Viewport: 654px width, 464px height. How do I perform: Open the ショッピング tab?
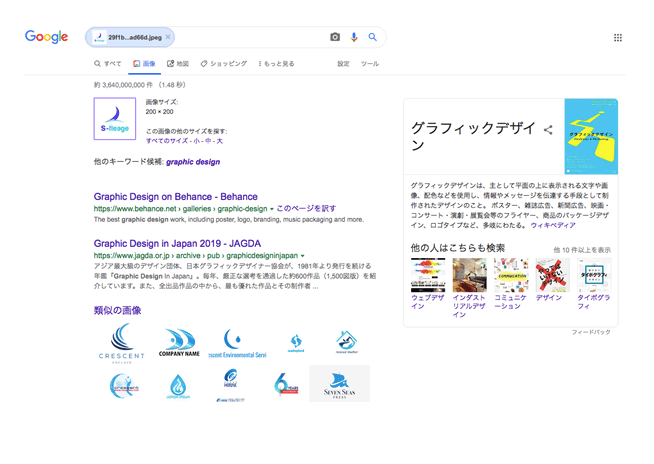[224, 64]
